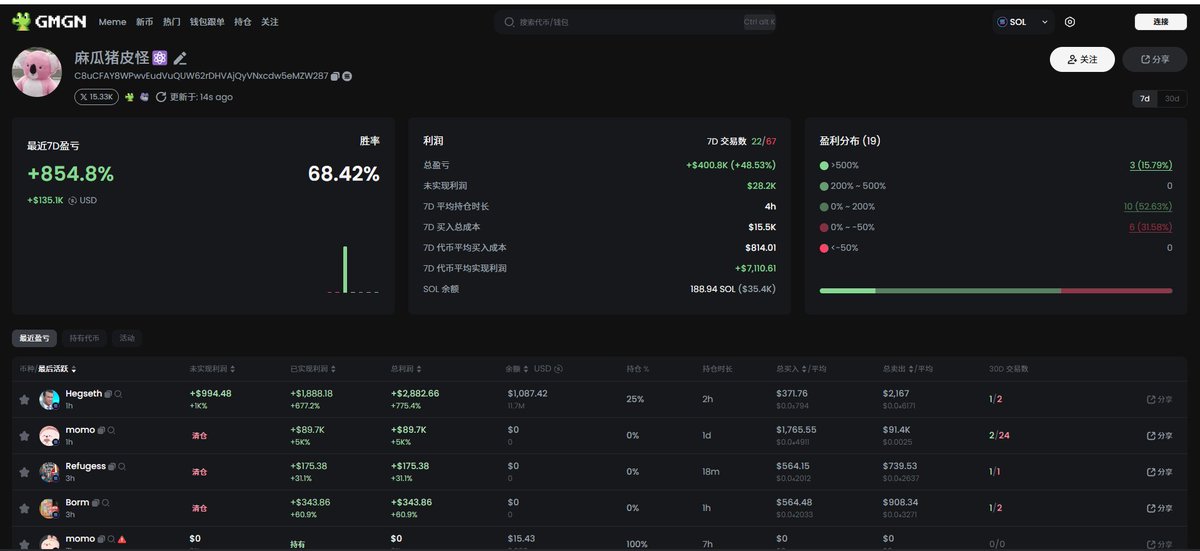The height and width of the screenshot is (551, 1200).
Task: Copy the wallet address using copy icon
Action: tap(336, 76)
